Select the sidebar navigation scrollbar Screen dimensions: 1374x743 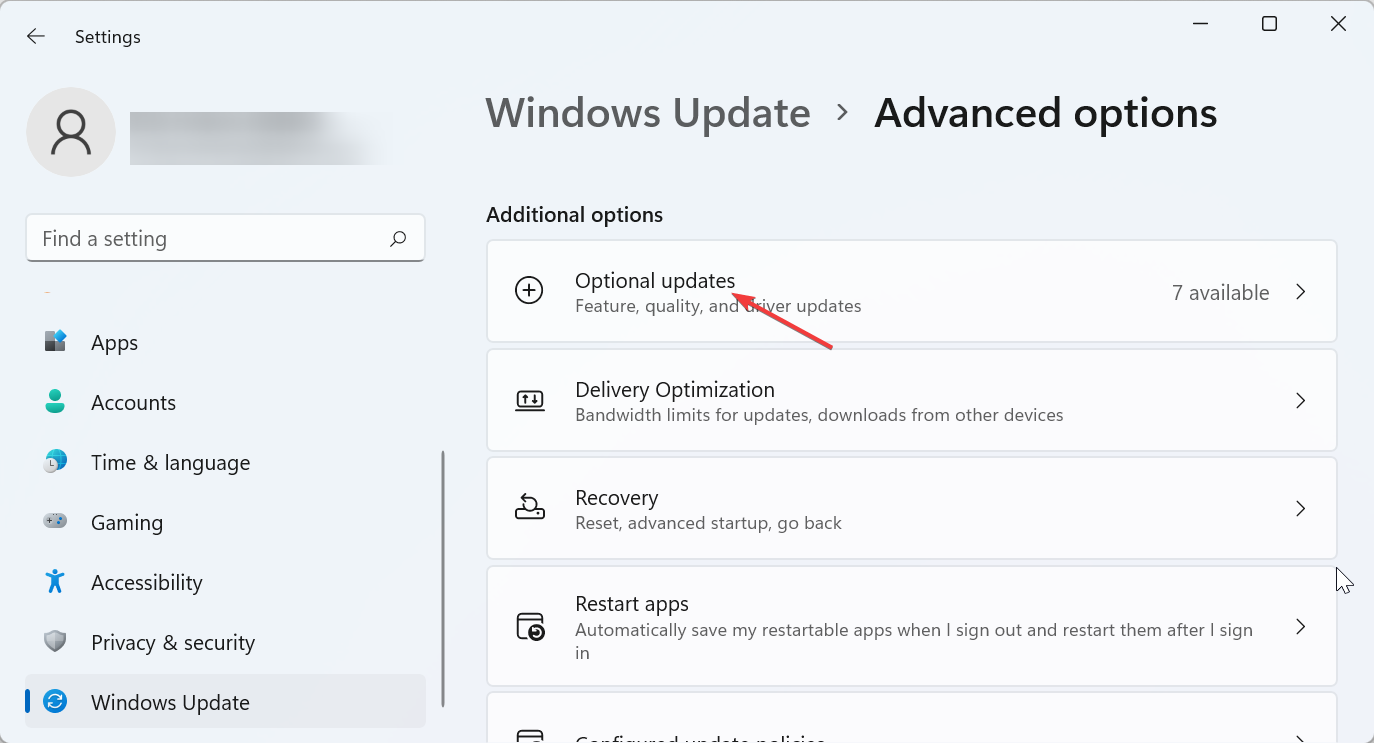443,578
